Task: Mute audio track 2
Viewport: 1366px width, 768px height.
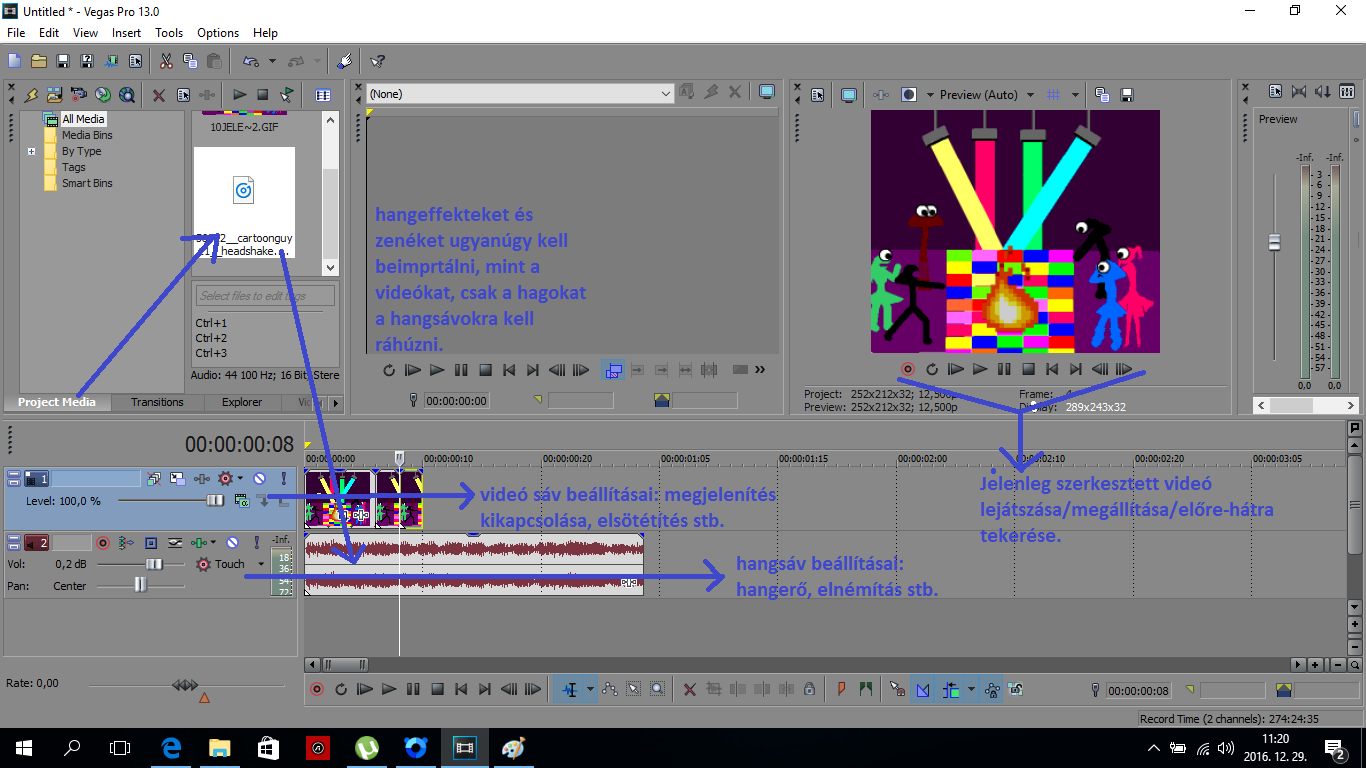Action: click(x=232, y=543)
